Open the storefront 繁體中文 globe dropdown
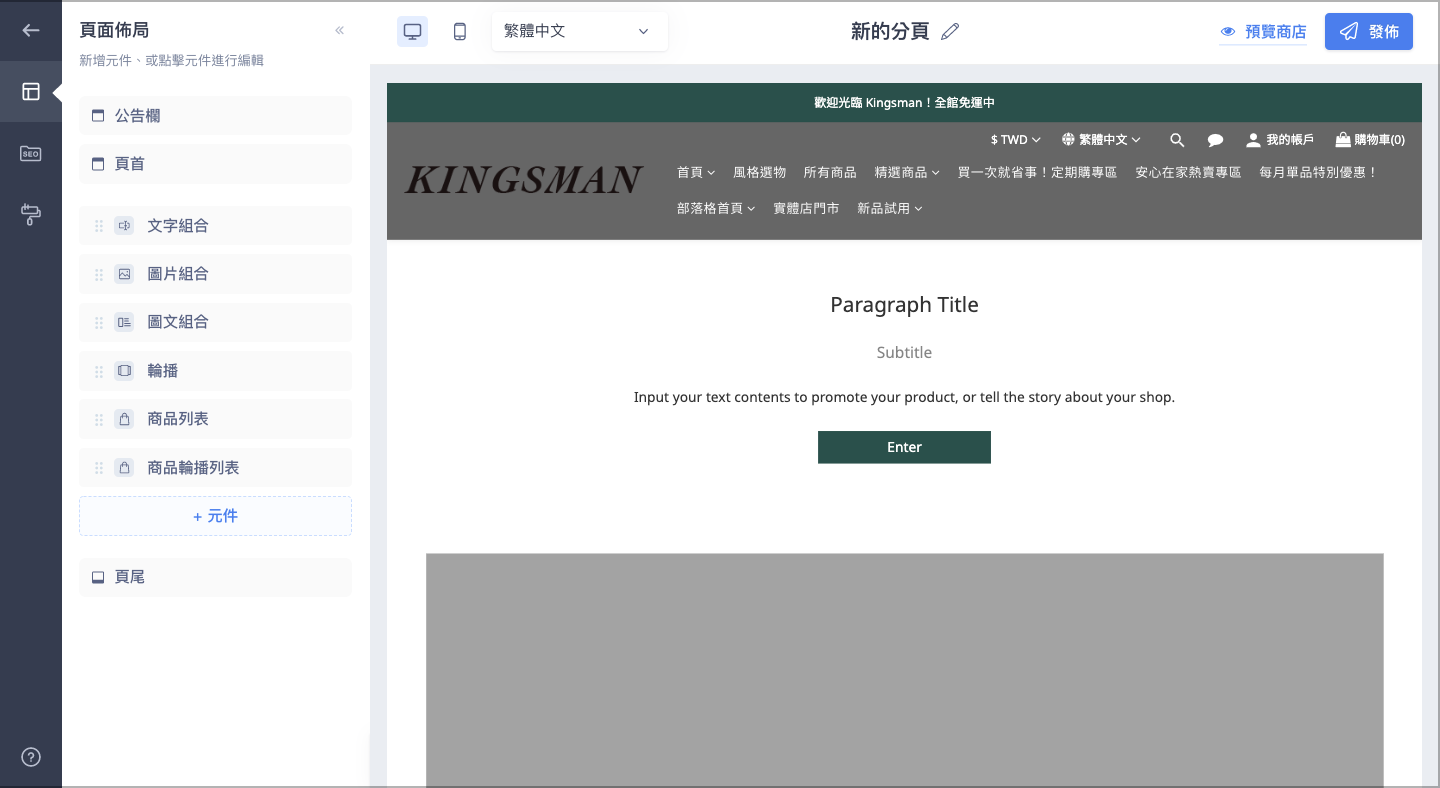The height and width of the screenshot is (788, 1440). (x=1101, y=140)
